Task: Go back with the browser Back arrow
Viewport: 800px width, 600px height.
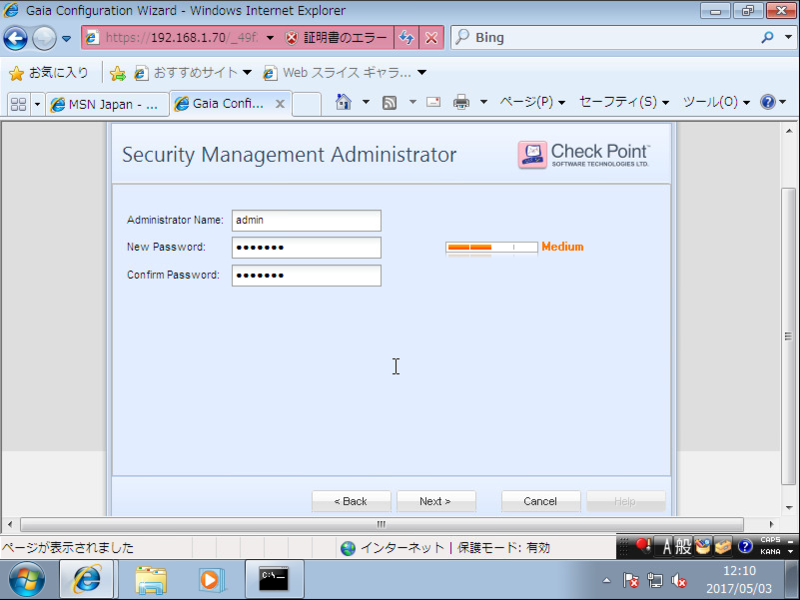Action: click(x=15, y=38)
